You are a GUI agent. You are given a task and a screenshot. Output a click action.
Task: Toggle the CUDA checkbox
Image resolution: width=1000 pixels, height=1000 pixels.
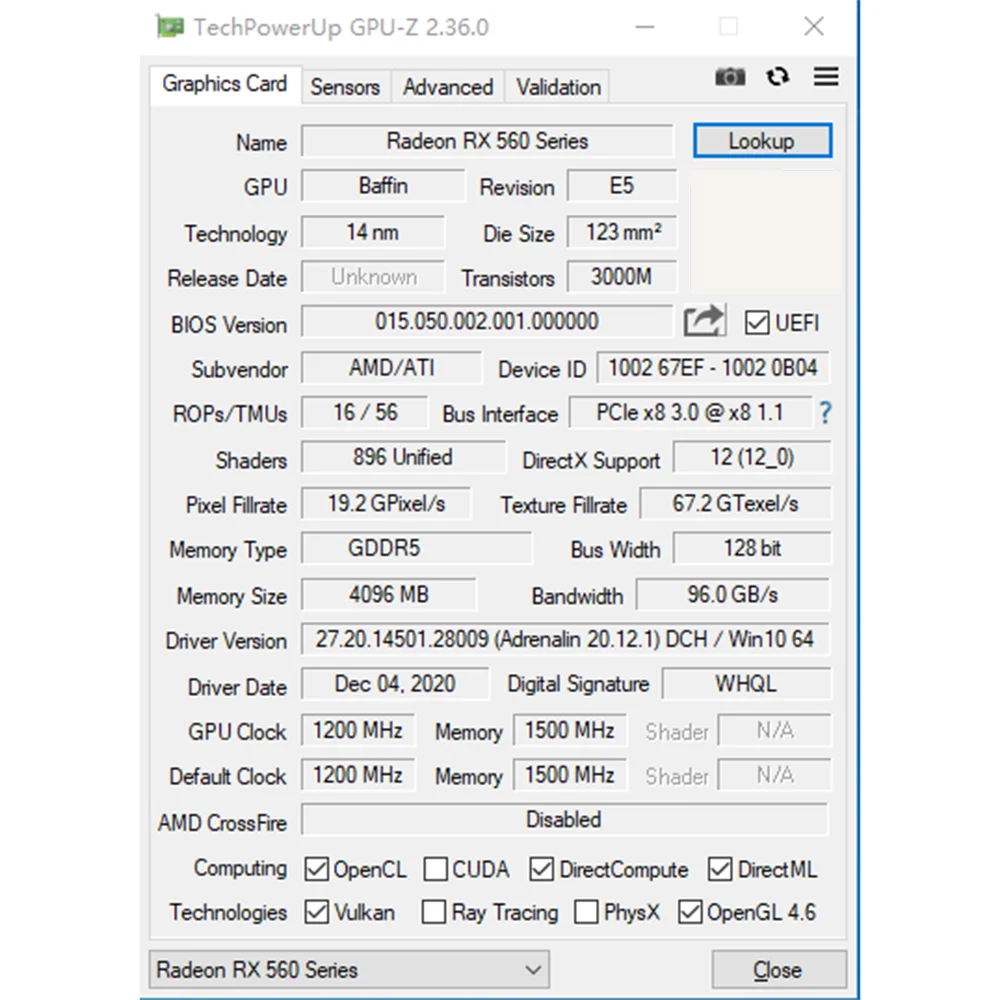tap(436, 869)
